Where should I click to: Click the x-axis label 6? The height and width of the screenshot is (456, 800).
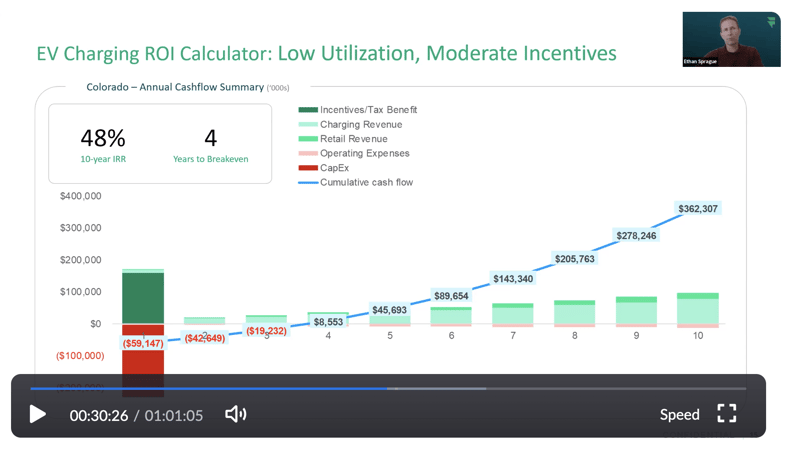click(x=452, y=336)
